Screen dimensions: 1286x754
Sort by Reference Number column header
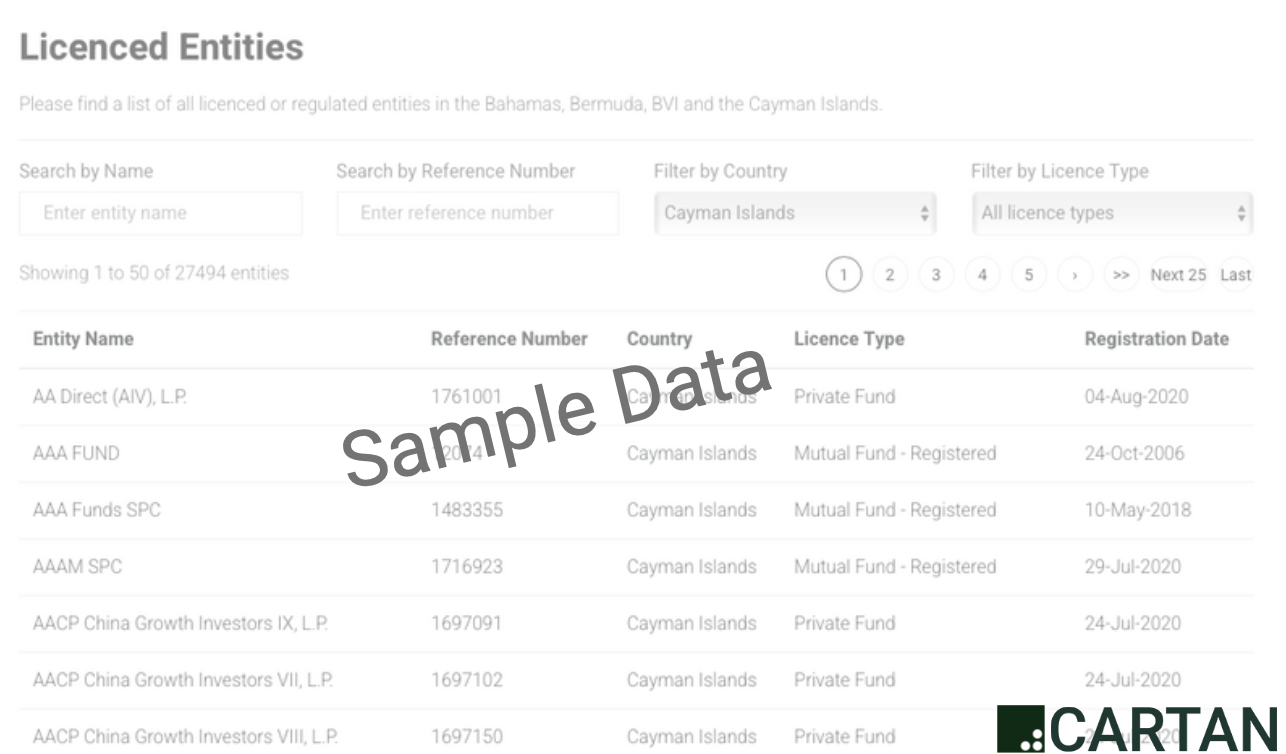(x=509, y=339)
